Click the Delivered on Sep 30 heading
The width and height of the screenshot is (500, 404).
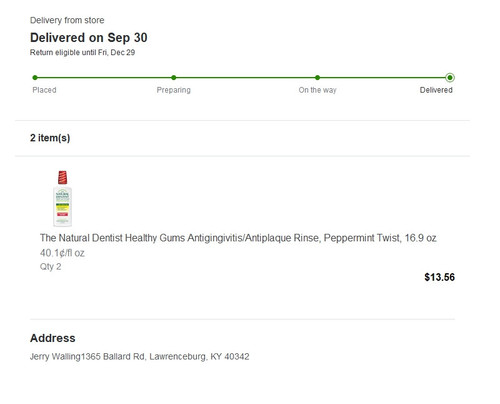tap(89, 38)
